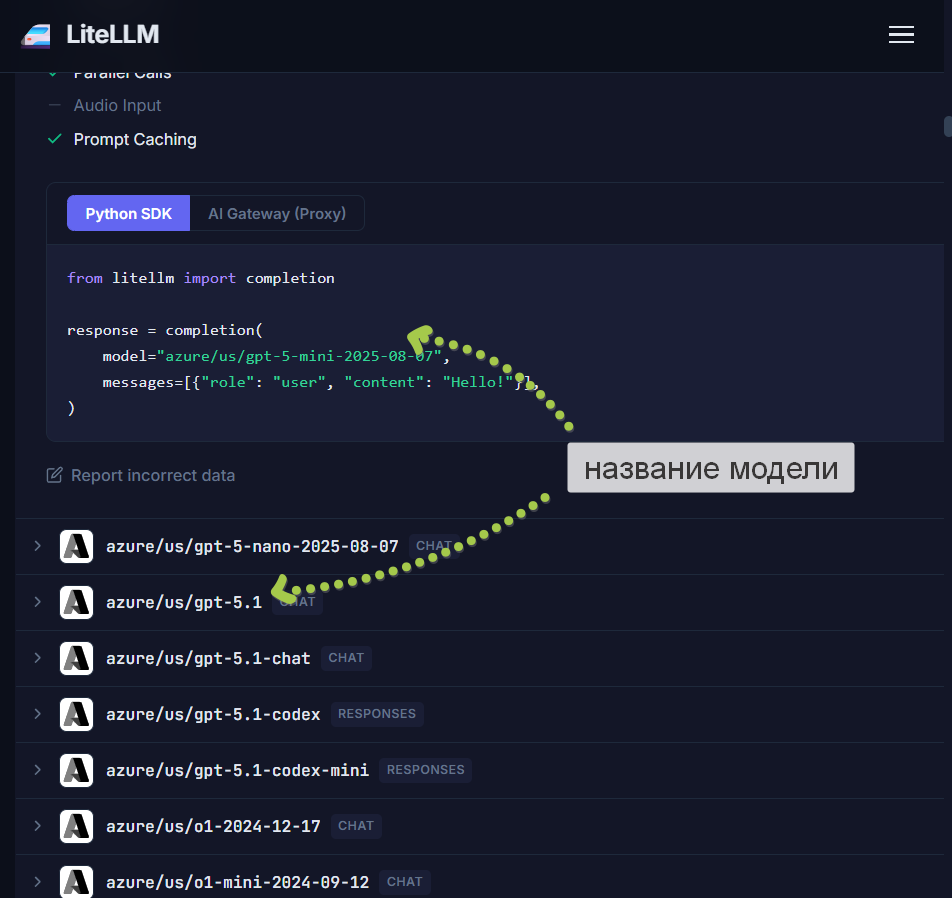The width and height of the screenshot is (952, 898).
Task: Click the CHAT badge on gpt-5.1-chat row
Action: (x=346, y=658)
